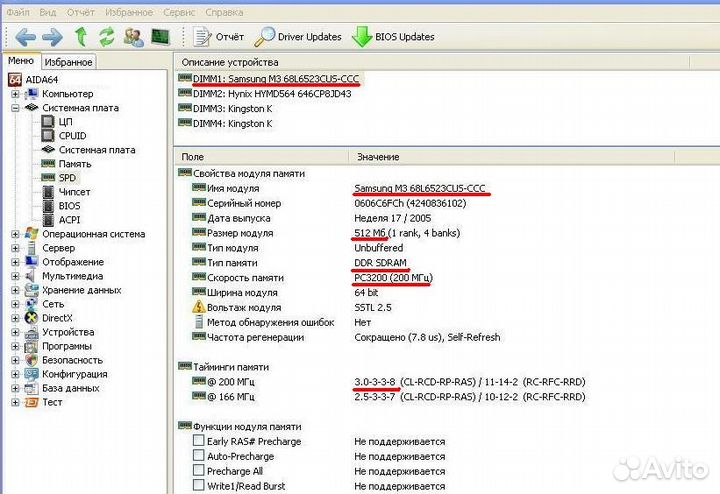Select the SPD item in the tree
The width and height of the screenshot is (720, 494).
[66, 177]
